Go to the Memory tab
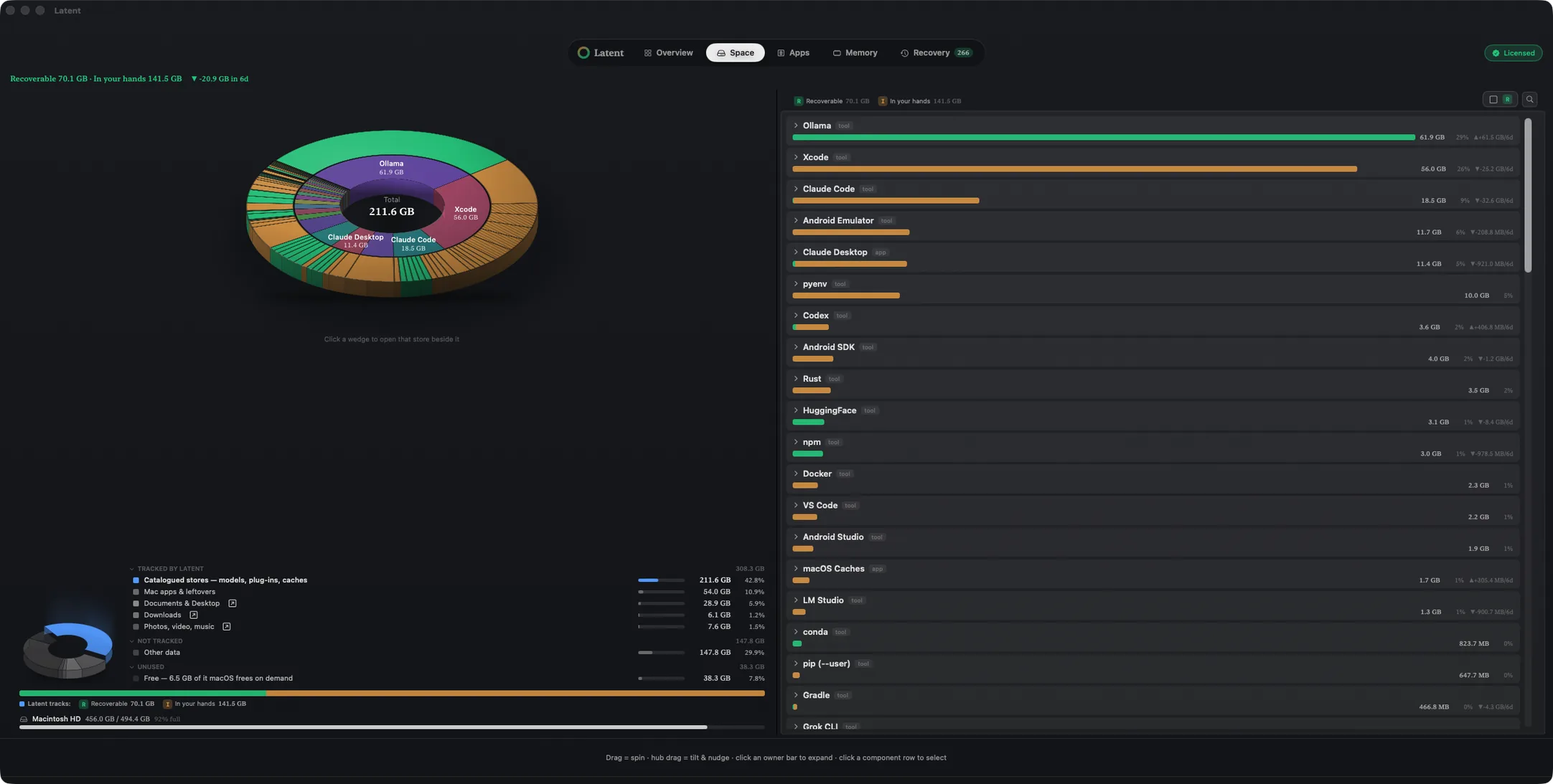Image resolution: width=1553 pixels, height=784 pixels. pos(855,53)
